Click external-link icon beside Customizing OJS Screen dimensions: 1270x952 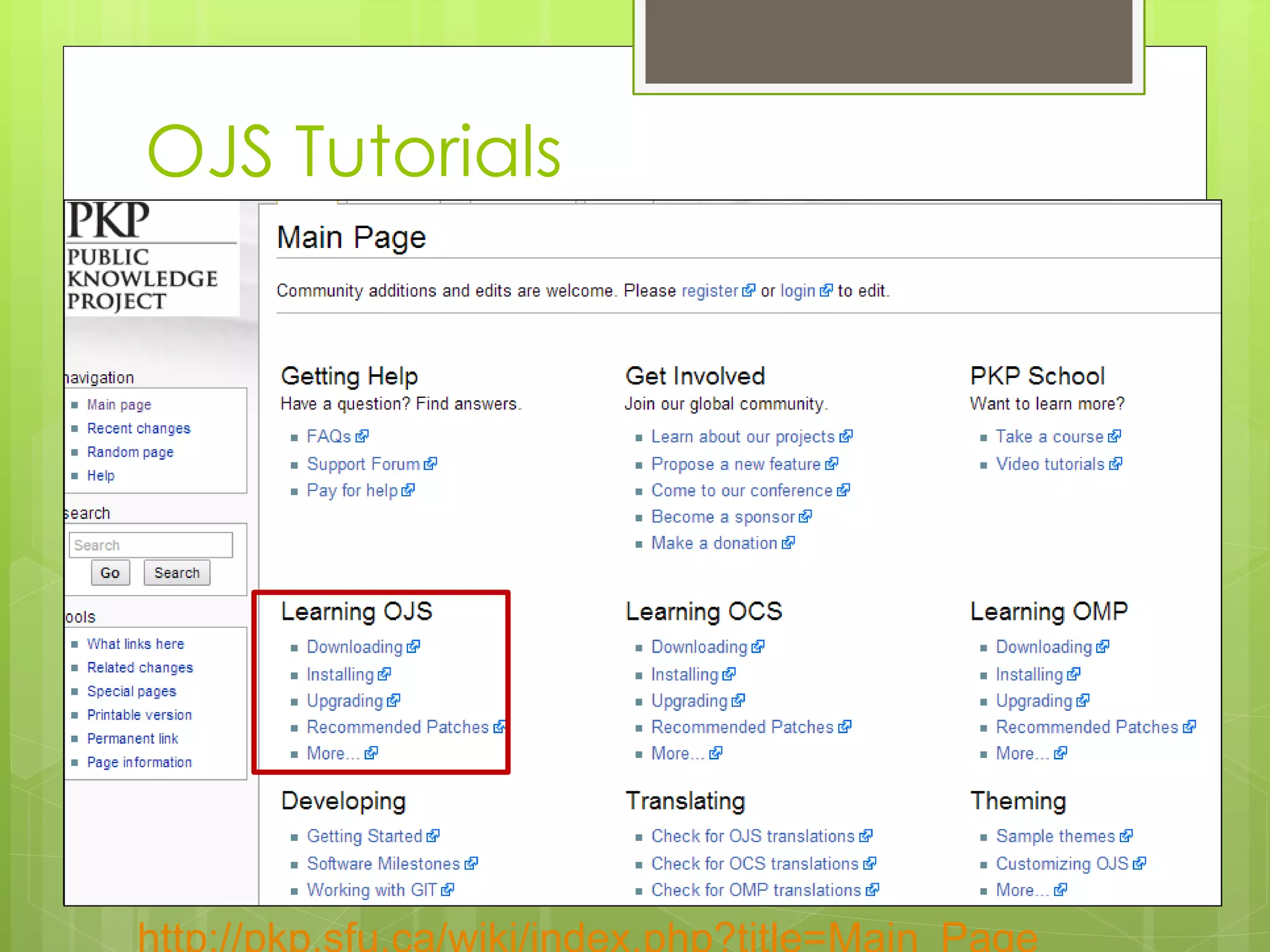(x=1139, y=863)
